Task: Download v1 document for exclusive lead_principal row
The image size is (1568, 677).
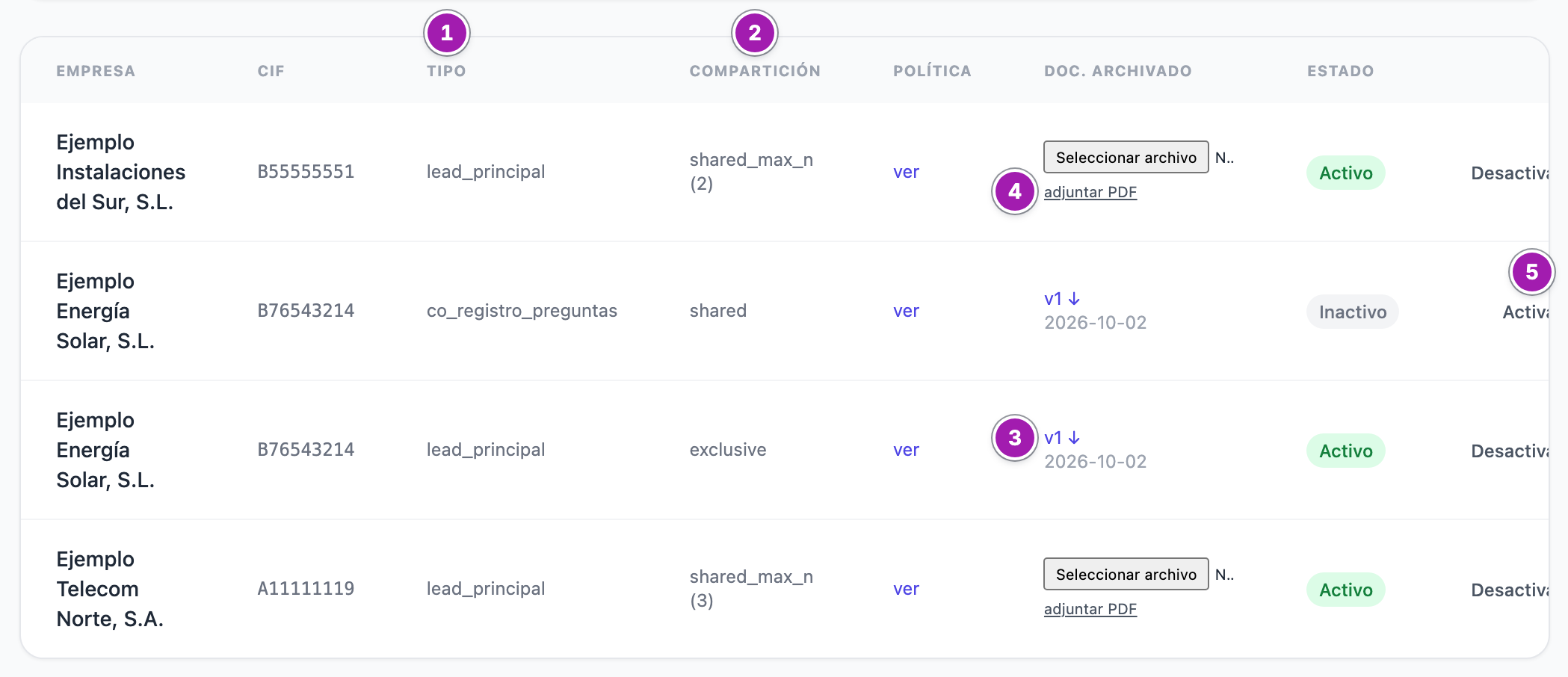Action: (x=1062, y=438)
